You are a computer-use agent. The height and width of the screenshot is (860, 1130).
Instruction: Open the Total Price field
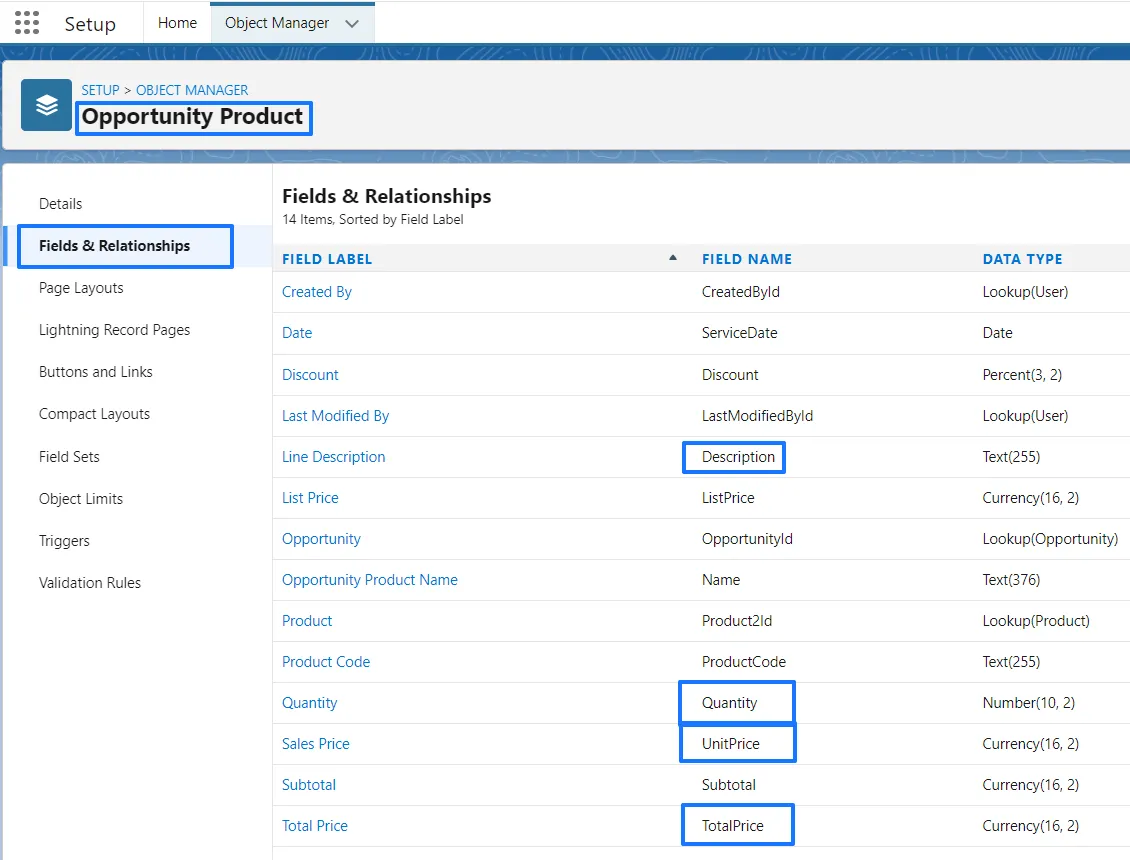pos(315,826)
